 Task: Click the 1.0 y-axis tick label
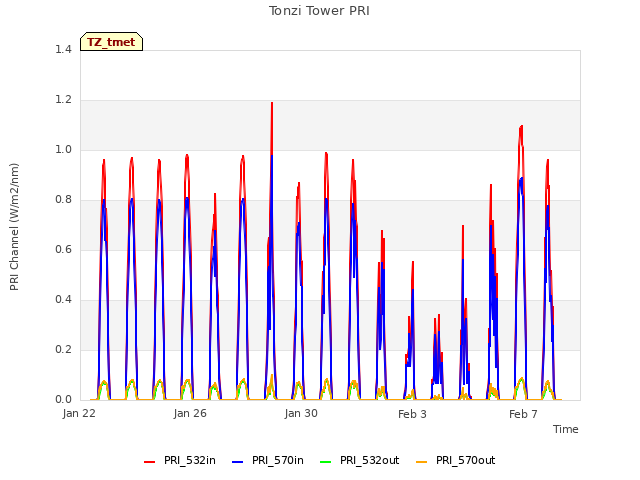tap(63, 149)
